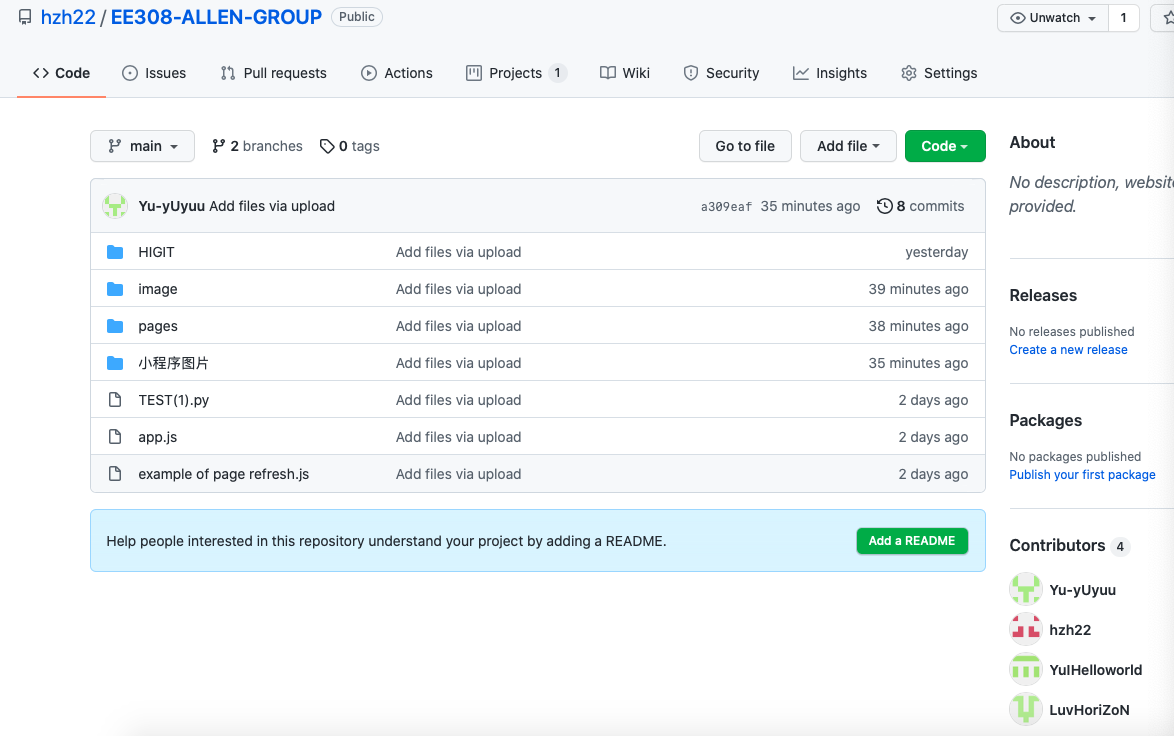The width and height of the screenshot is (1174, 736).
Task: Click the branches fork icon
Action: [x=219, y=146]
